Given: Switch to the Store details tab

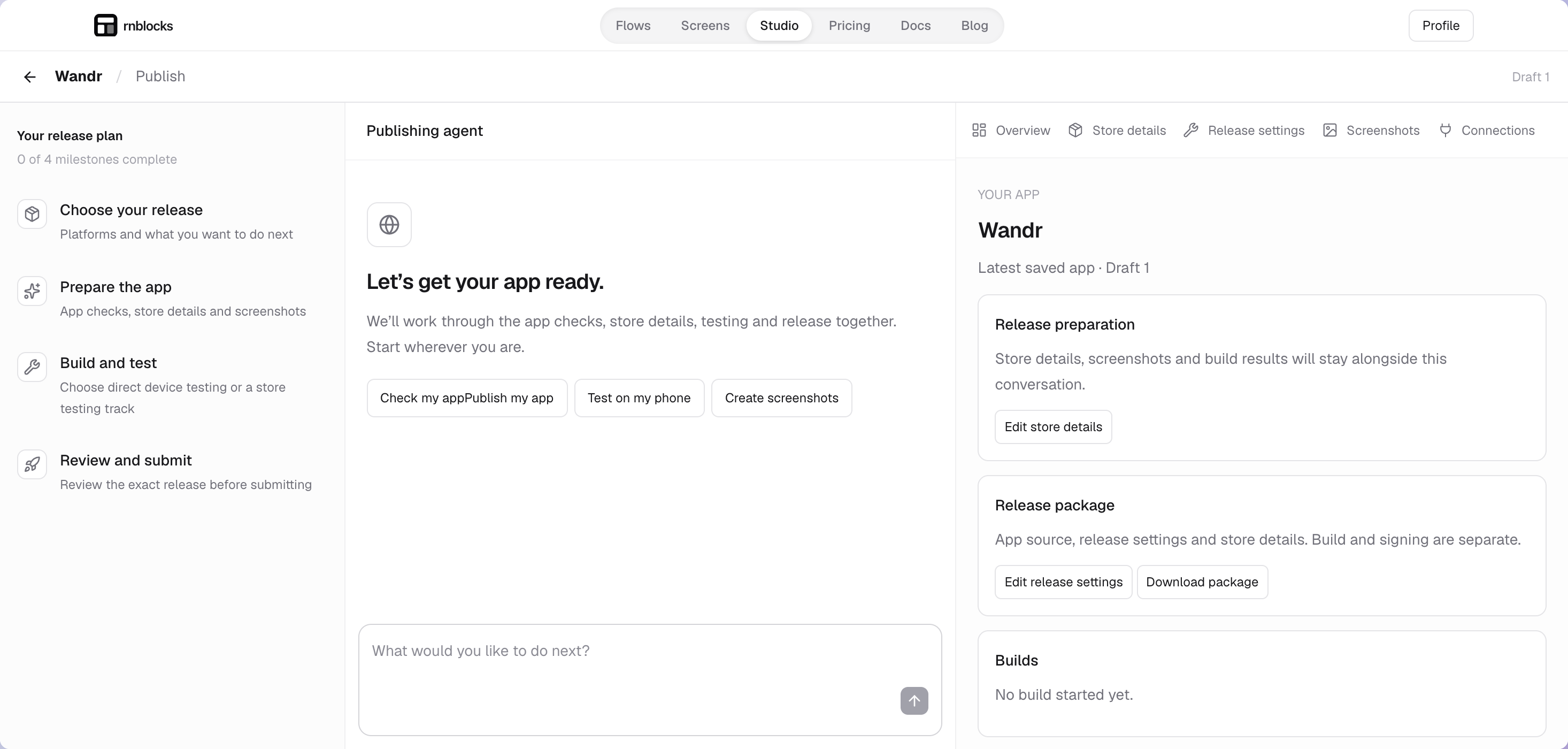Looking at the screenshot, I should [x=1118, y=131].
